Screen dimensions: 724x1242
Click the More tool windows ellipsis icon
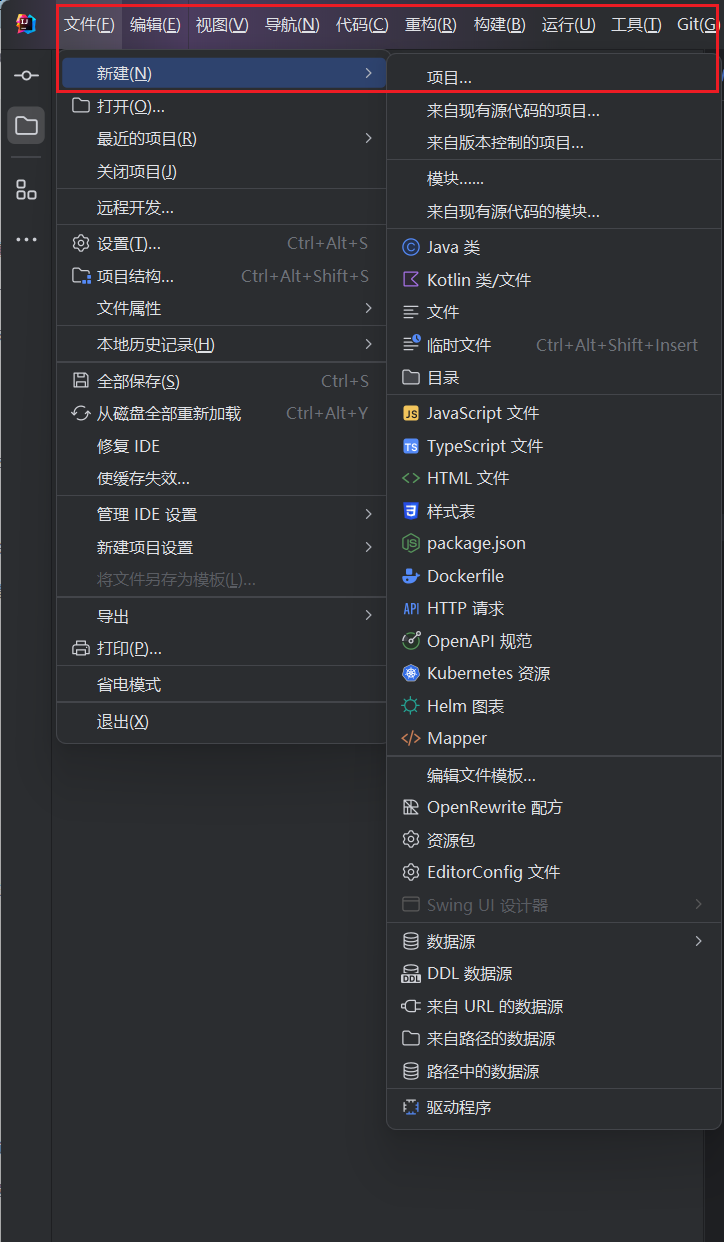[x=25, y=237]
